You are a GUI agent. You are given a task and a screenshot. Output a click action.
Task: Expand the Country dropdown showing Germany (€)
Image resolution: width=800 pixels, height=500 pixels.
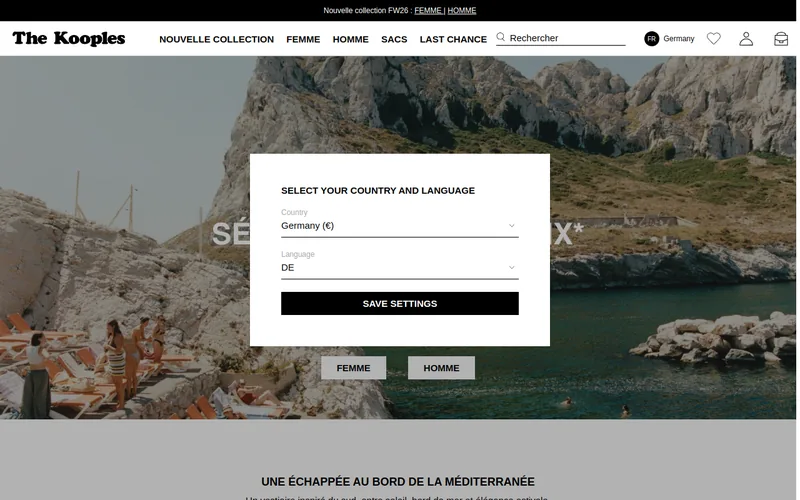pos(401,226)
